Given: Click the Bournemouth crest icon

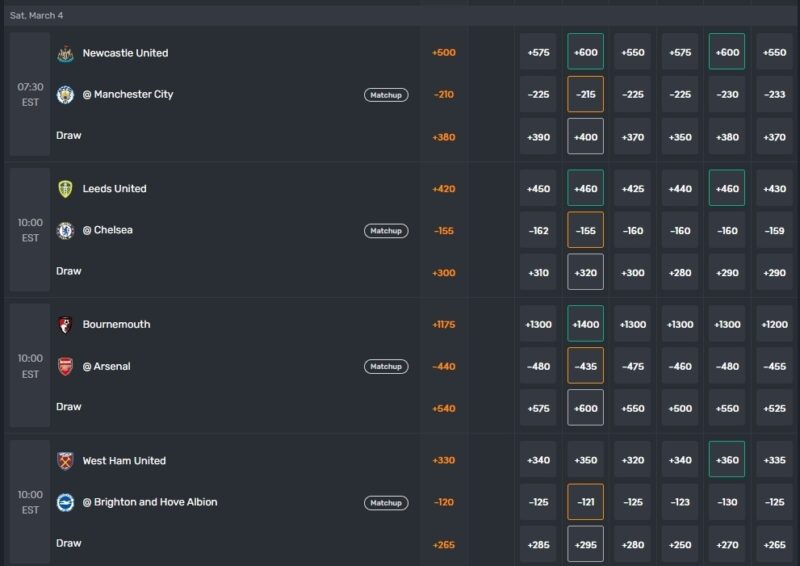Looking at the screenshot, I should click(65, 325).
